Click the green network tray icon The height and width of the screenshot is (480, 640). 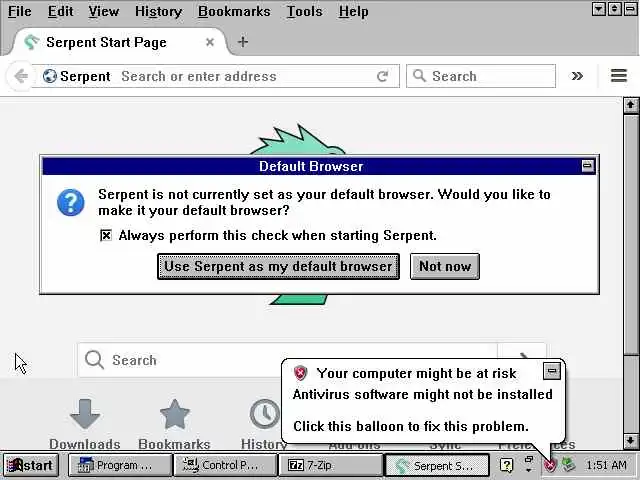(569, 464)
